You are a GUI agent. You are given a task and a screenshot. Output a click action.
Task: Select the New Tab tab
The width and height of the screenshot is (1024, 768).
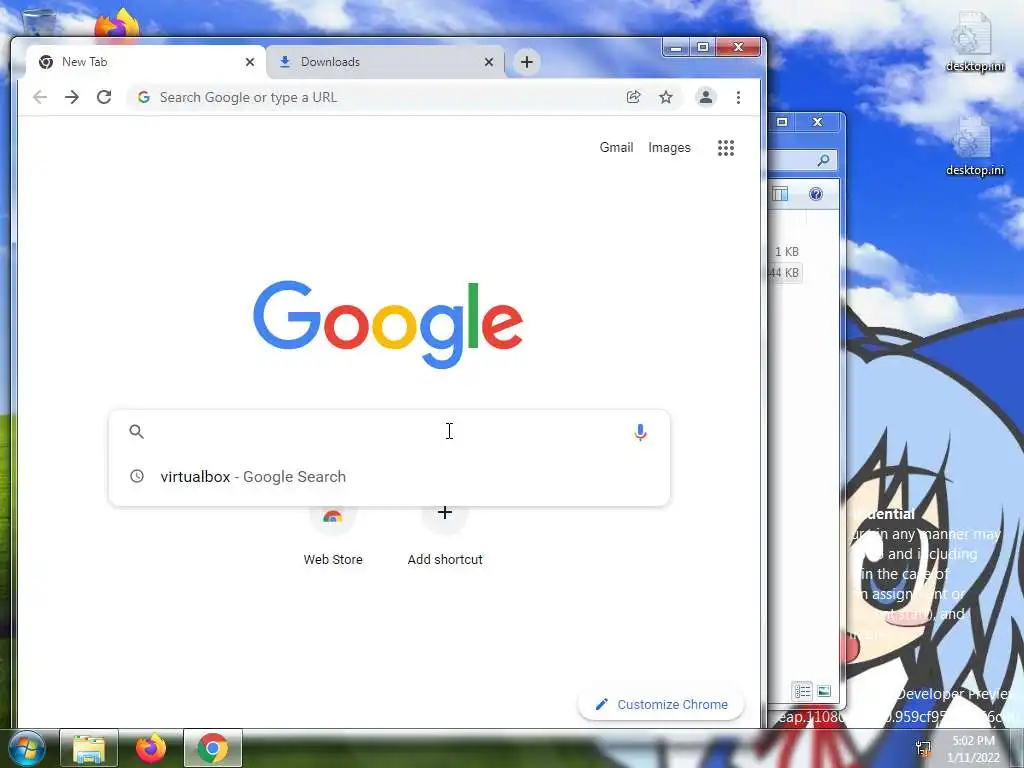tap(145, 62)
